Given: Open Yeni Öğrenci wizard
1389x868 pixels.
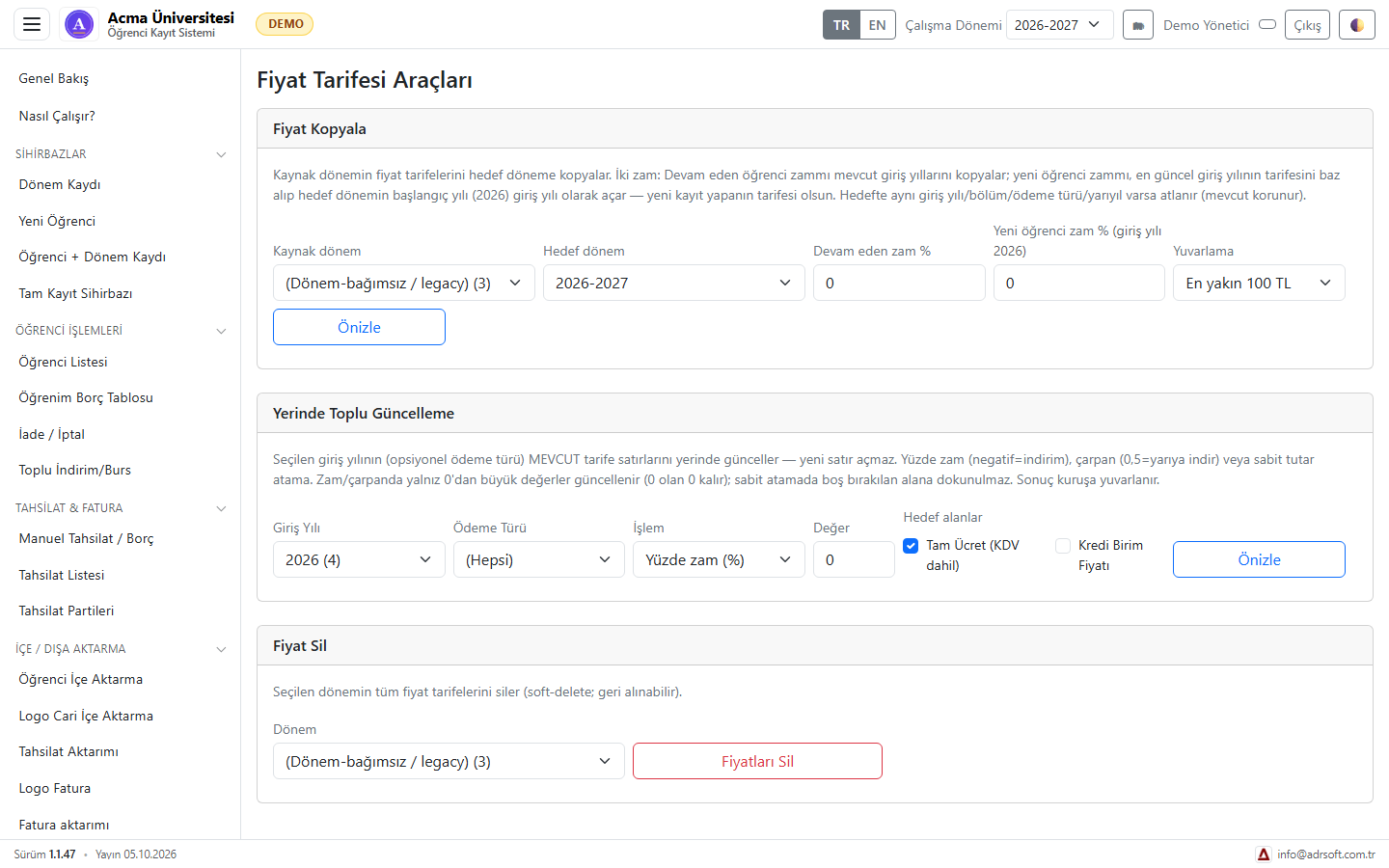Looking at the screenshot, I should click(57, 221).
